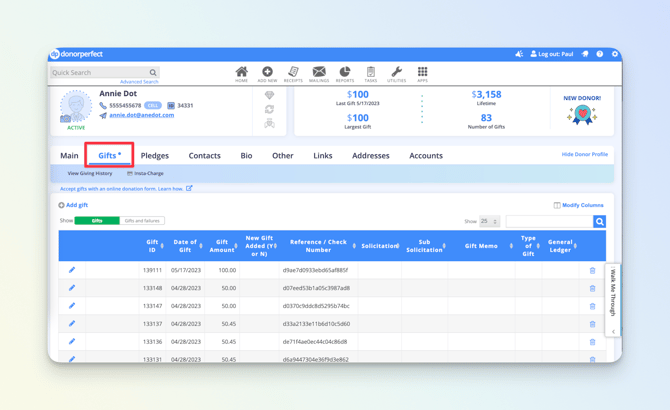The width and height of the screenshot is (670, 410).
Task: Click the camera icon on donor avatar
Action: pyautogui.click(x=65, y=119)
